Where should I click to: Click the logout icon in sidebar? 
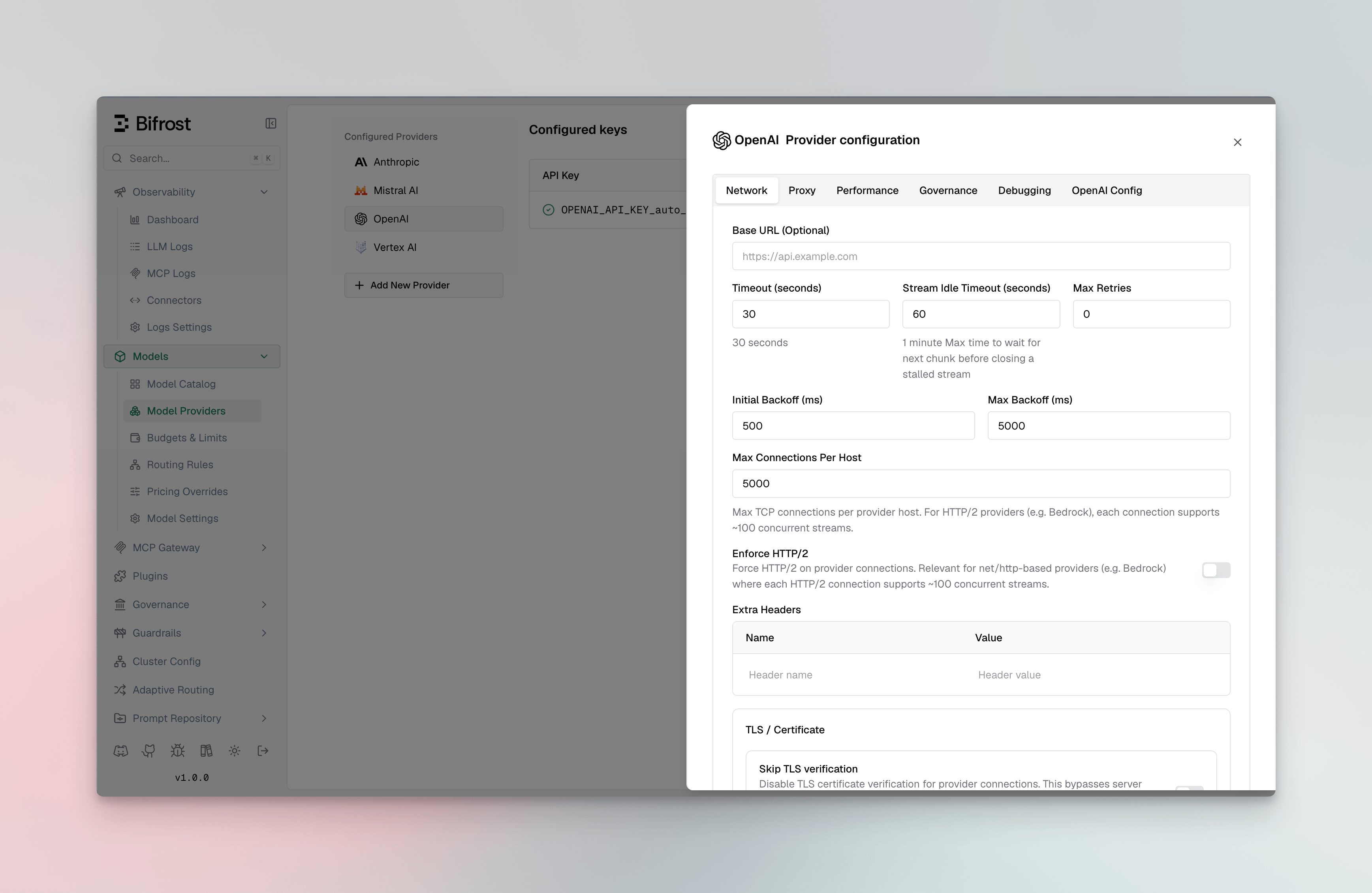tap(263, 751)
